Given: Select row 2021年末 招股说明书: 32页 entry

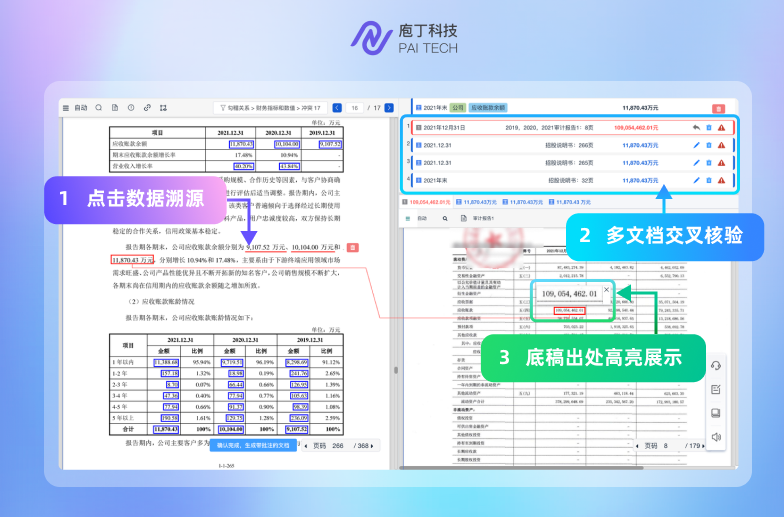Looking at the screenshot, I should (x=573, y=180).
